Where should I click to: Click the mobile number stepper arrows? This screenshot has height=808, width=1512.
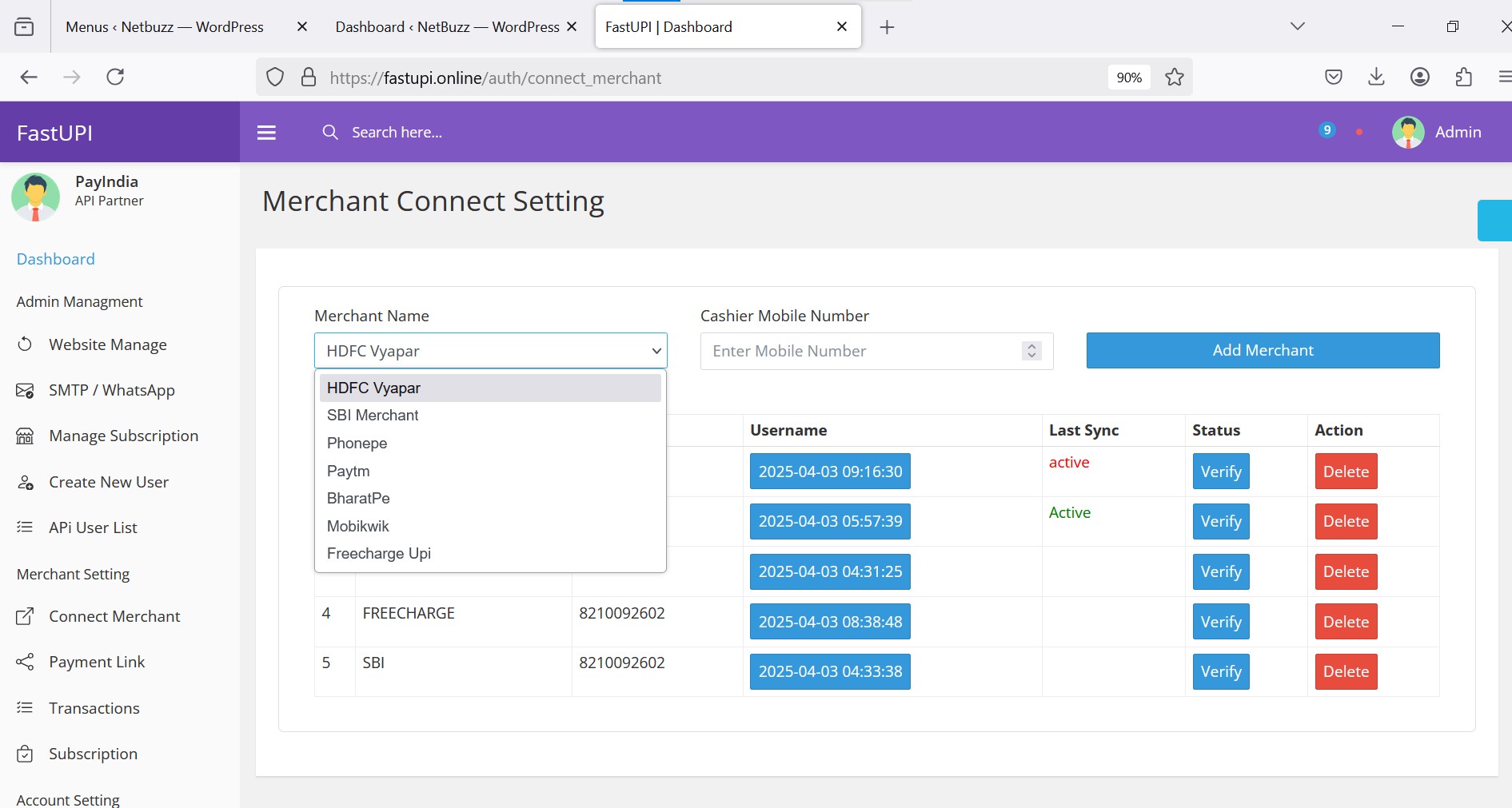pyautogui.click(x=1031, y=351)
